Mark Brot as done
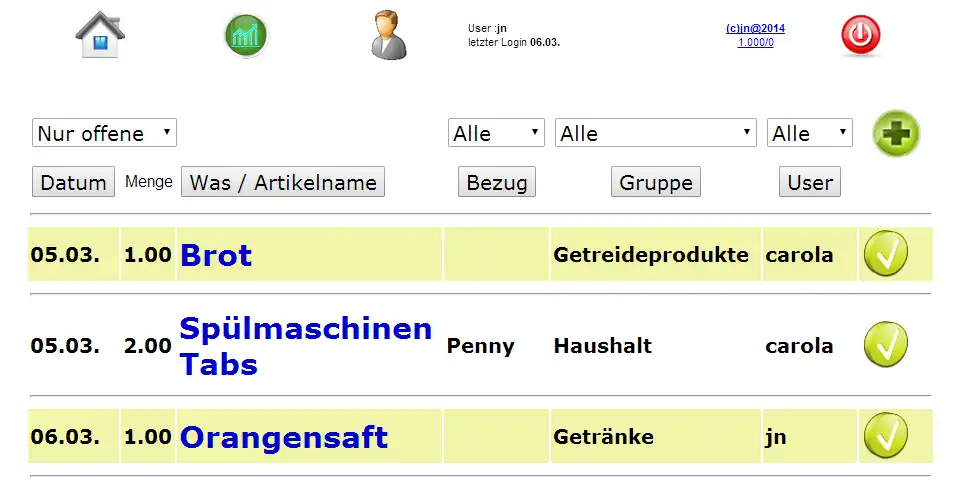Viewport: 954px width, 498px height. 885,254
